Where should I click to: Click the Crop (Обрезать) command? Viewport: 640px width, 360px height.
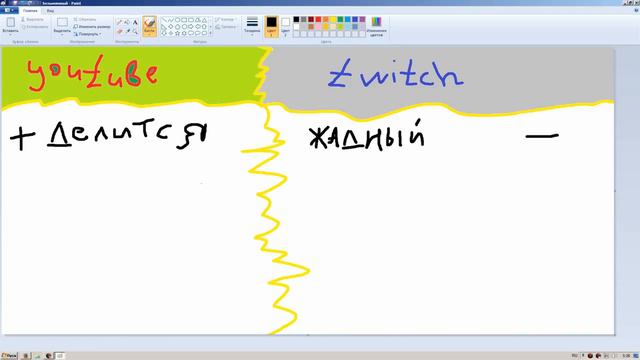pyautogui.click(x=85, y=19)
